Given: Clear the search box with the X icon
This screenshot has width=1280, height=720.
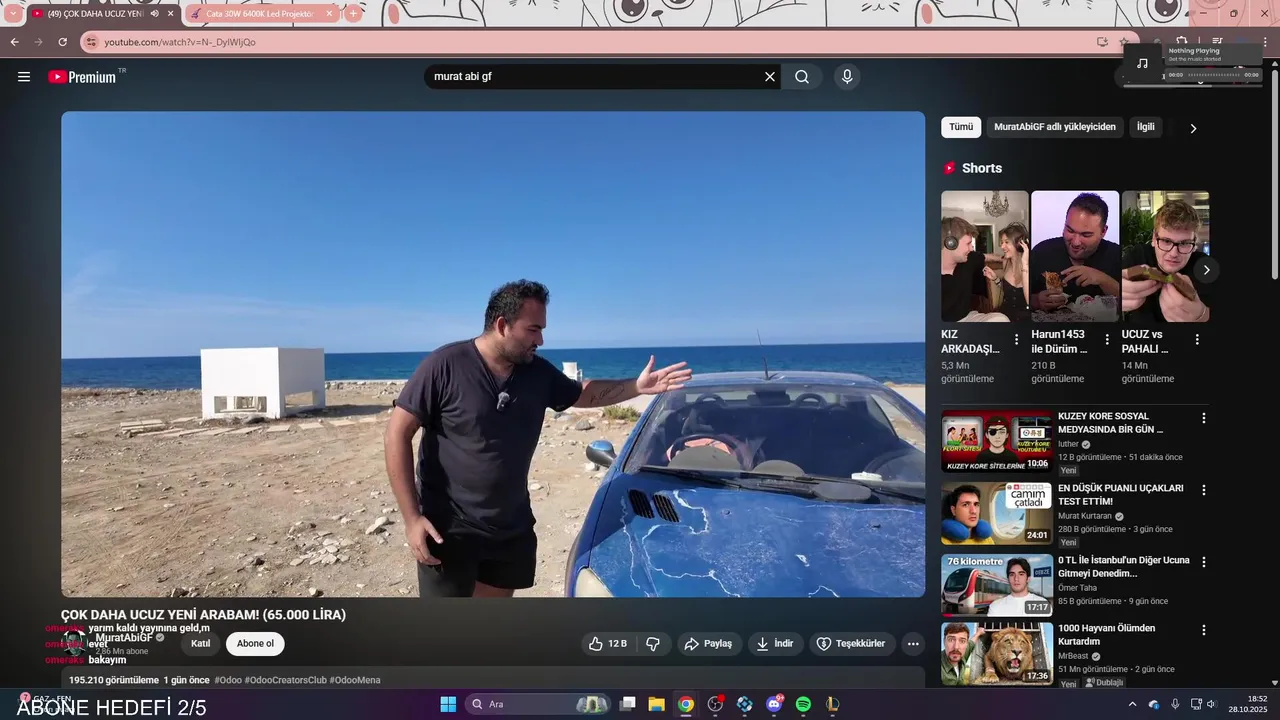Looking at the screenshot, I should [x=770, y=77].
